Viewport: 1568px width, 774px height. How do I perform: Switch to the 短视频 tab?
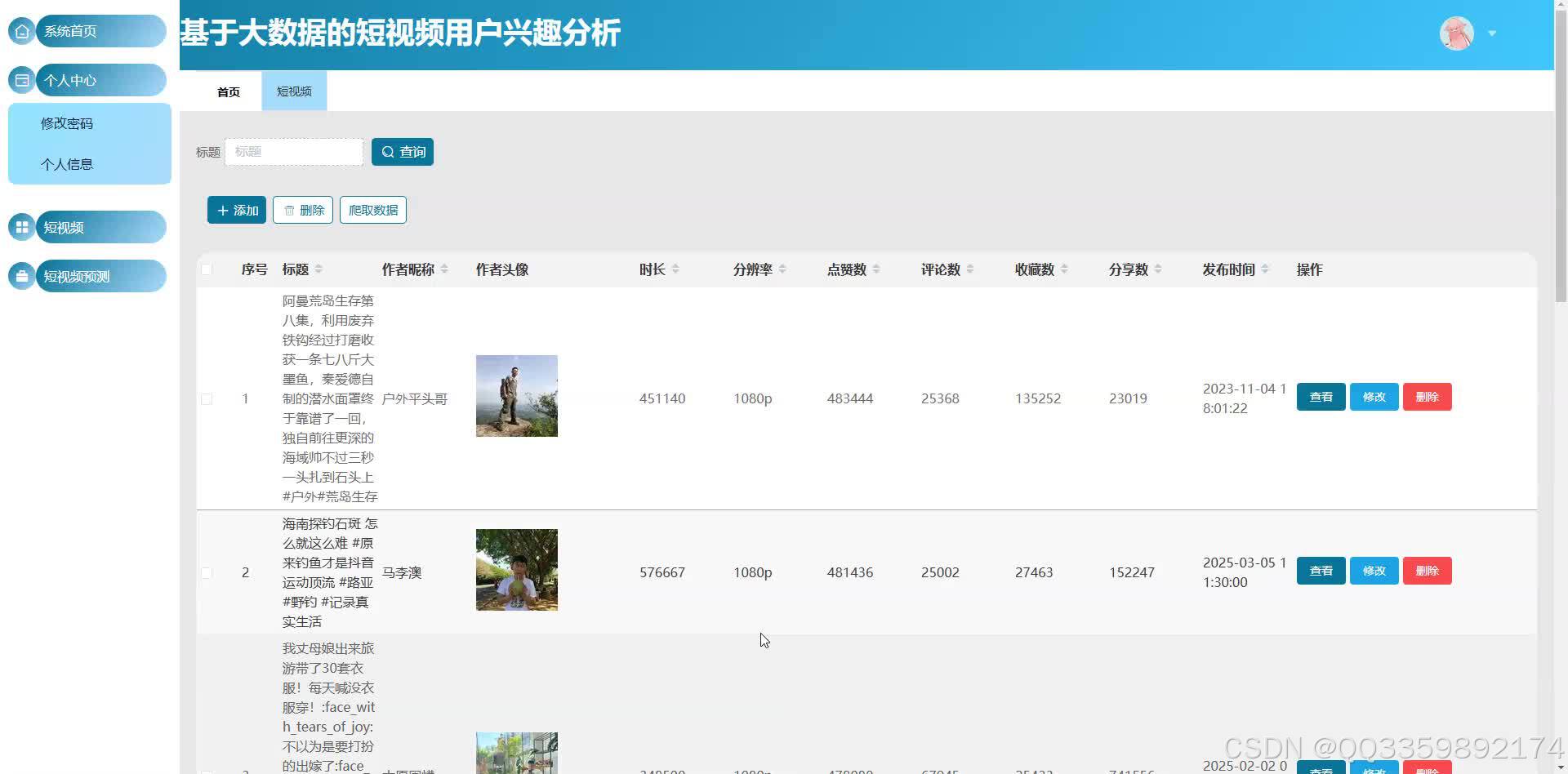point(294,91)
